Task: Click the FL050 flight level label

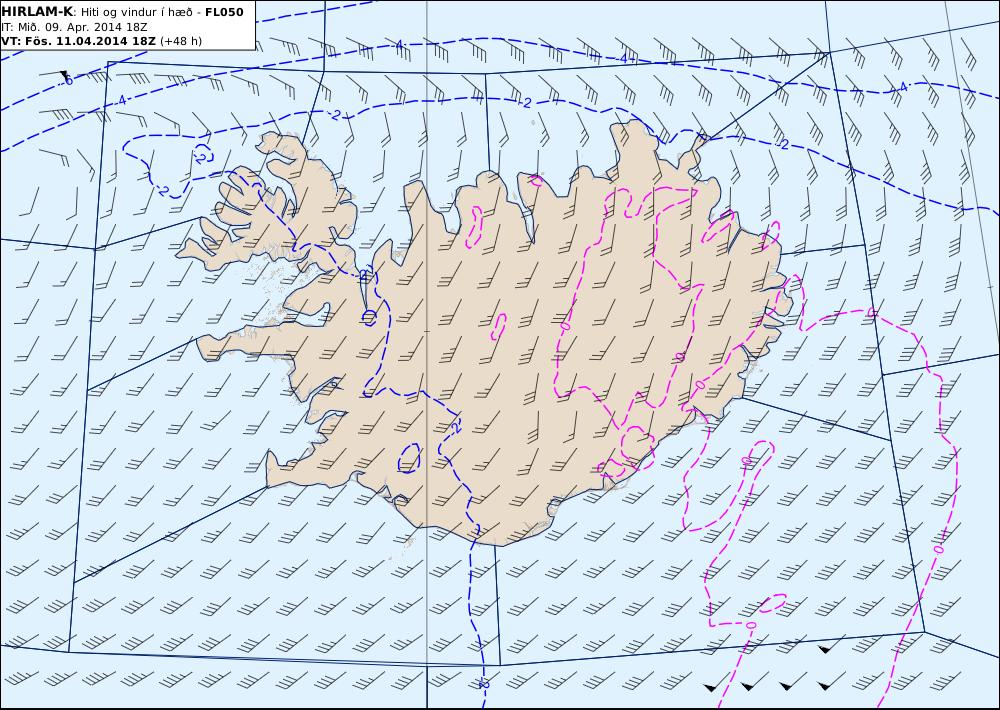Action: click(x=224, y=12)
